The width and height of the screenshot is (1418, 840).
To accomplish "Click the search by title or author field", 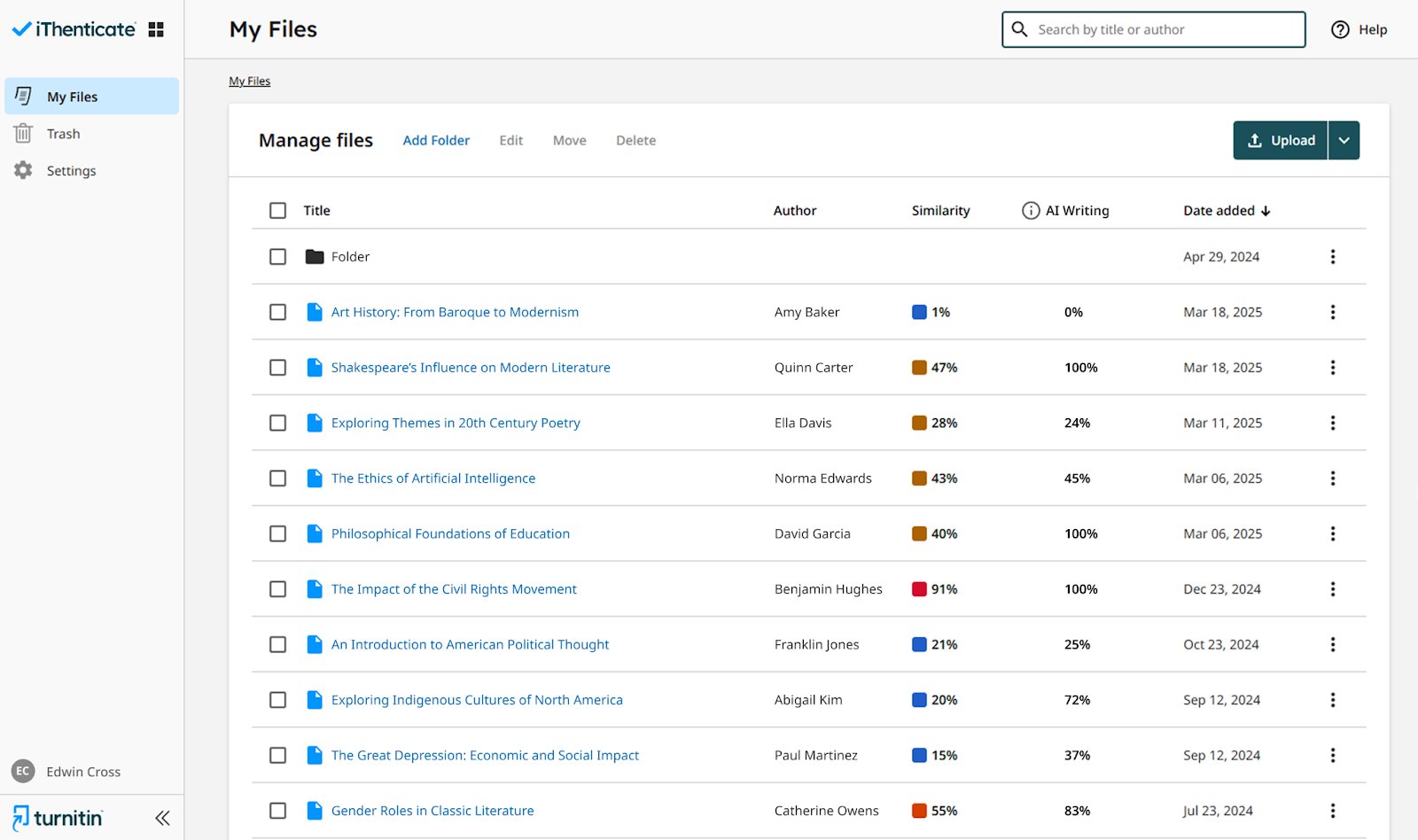I will coord(1152,29).
